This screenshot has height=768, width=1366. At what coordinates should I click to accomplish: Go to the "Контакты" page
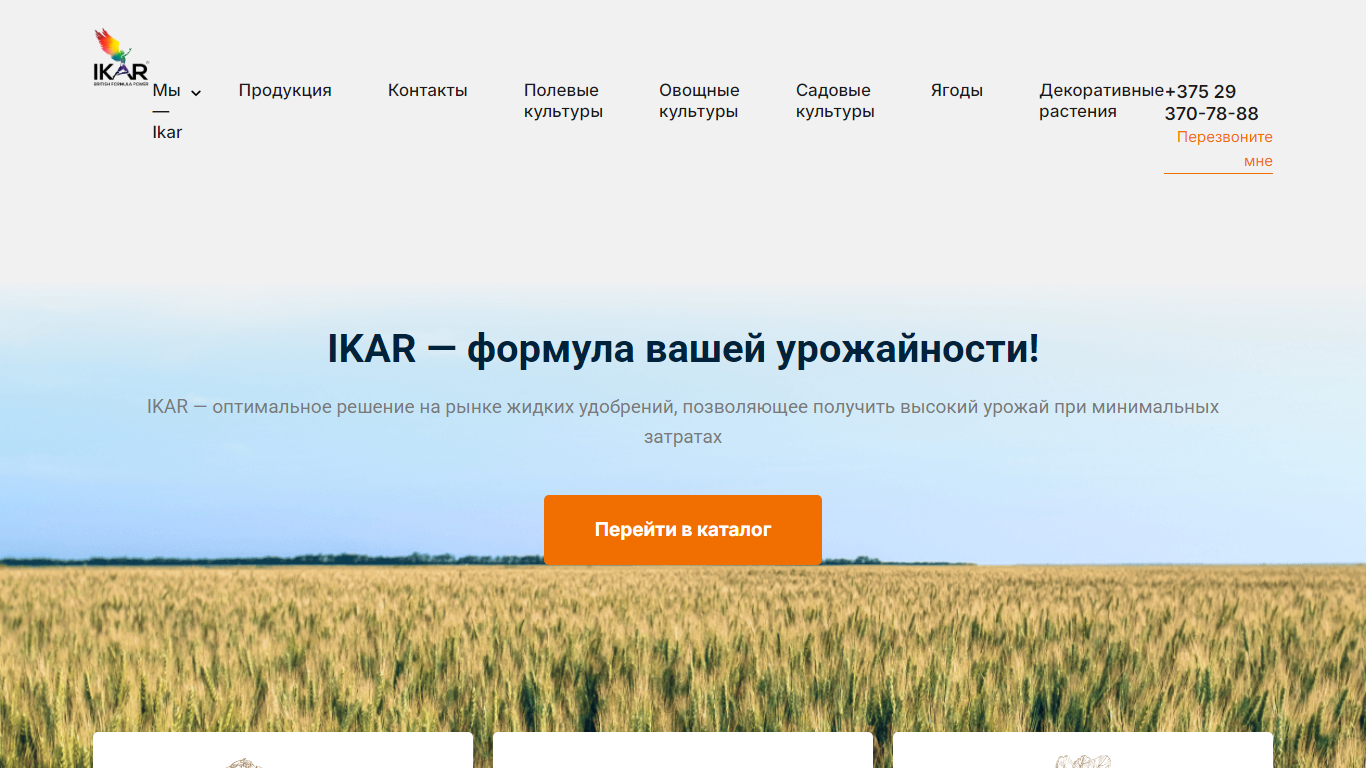click(428, 90)
